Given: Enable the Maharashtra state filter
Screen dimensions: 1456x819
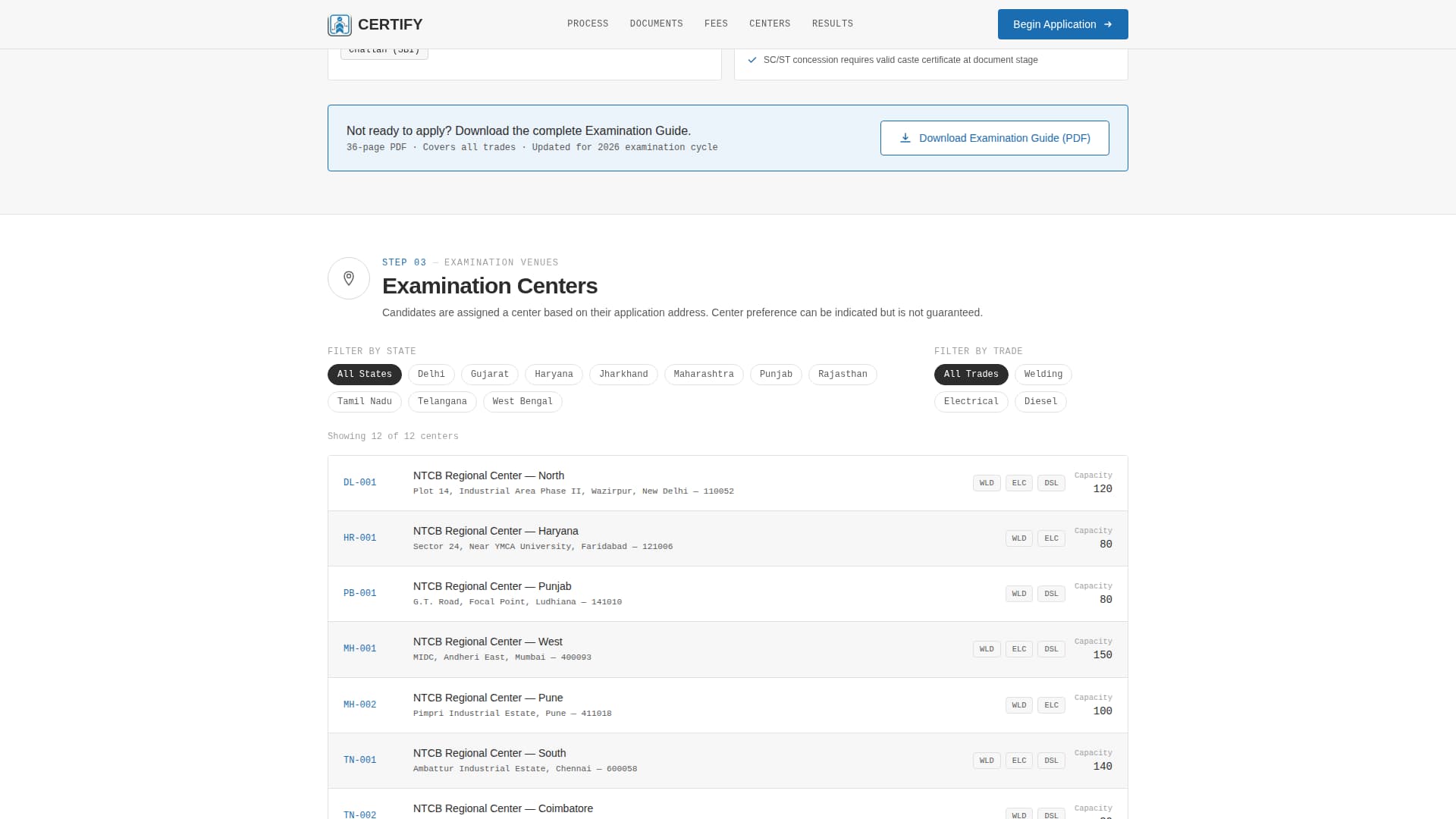Looking at the screenshot, I should pos(703,375).
